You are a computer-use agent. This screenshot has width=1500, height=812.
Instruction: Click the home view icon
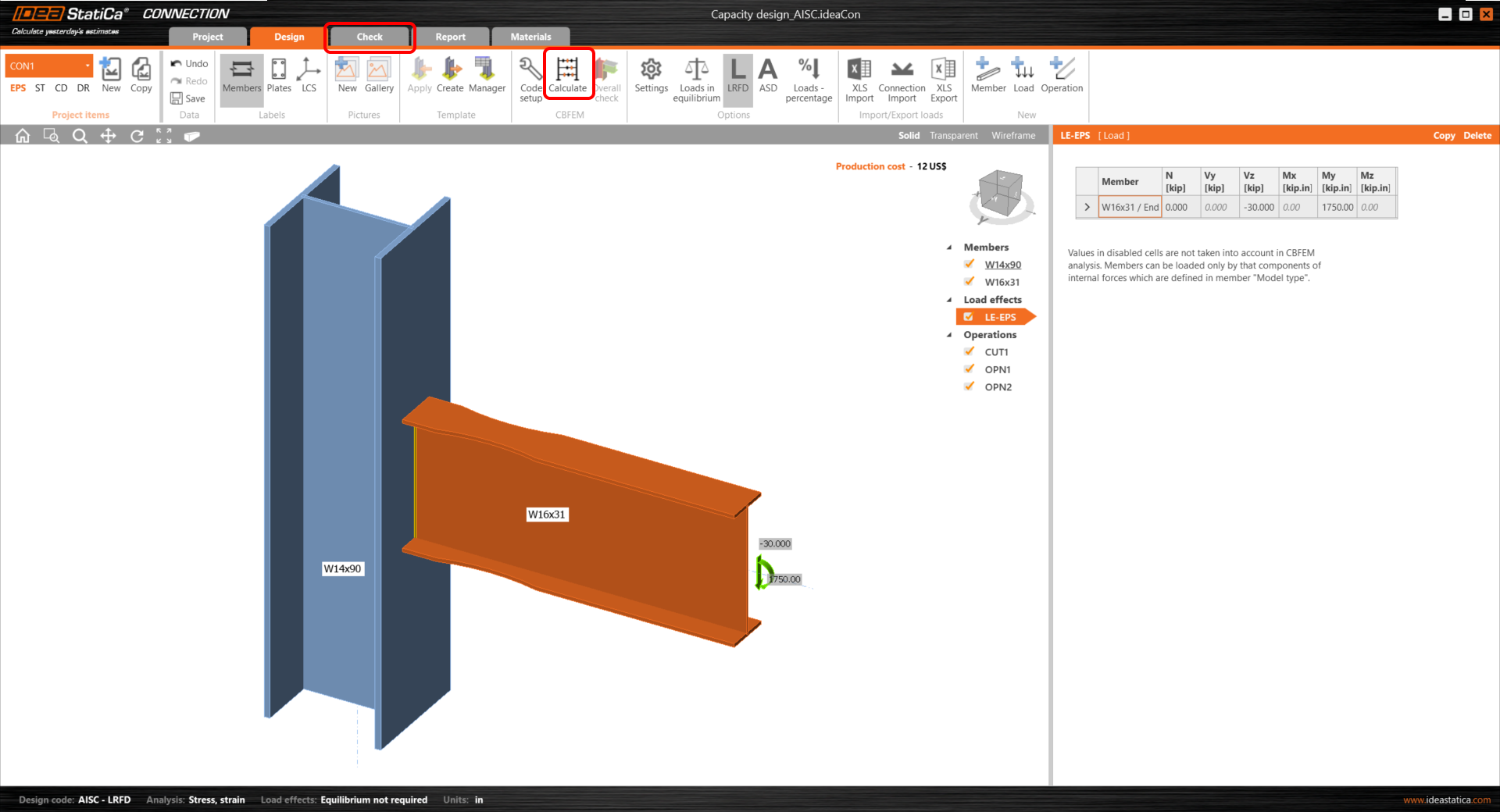[x=23, y=136]
